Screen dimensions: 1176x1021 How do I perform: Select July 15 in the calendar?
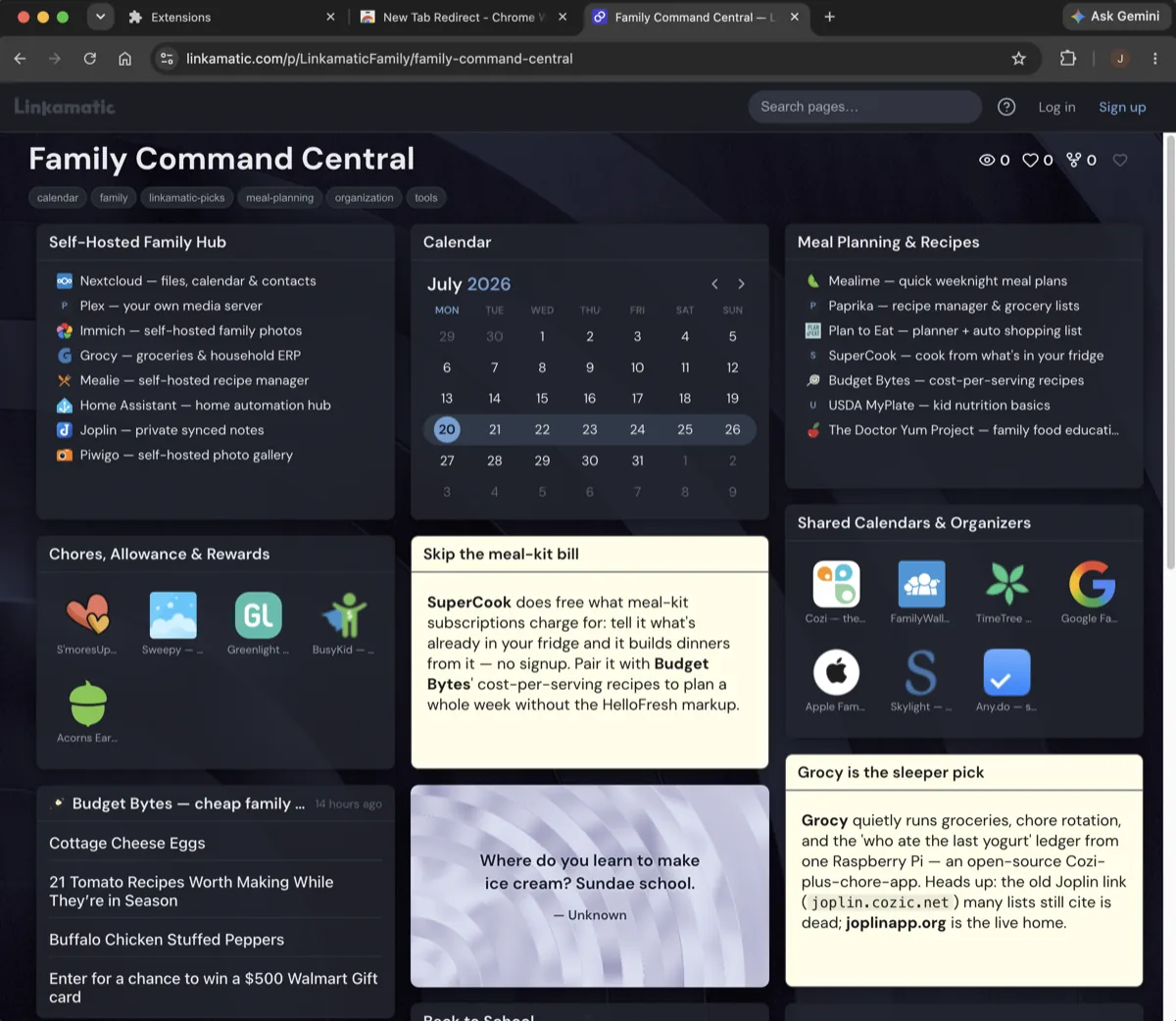coord(542,399)
